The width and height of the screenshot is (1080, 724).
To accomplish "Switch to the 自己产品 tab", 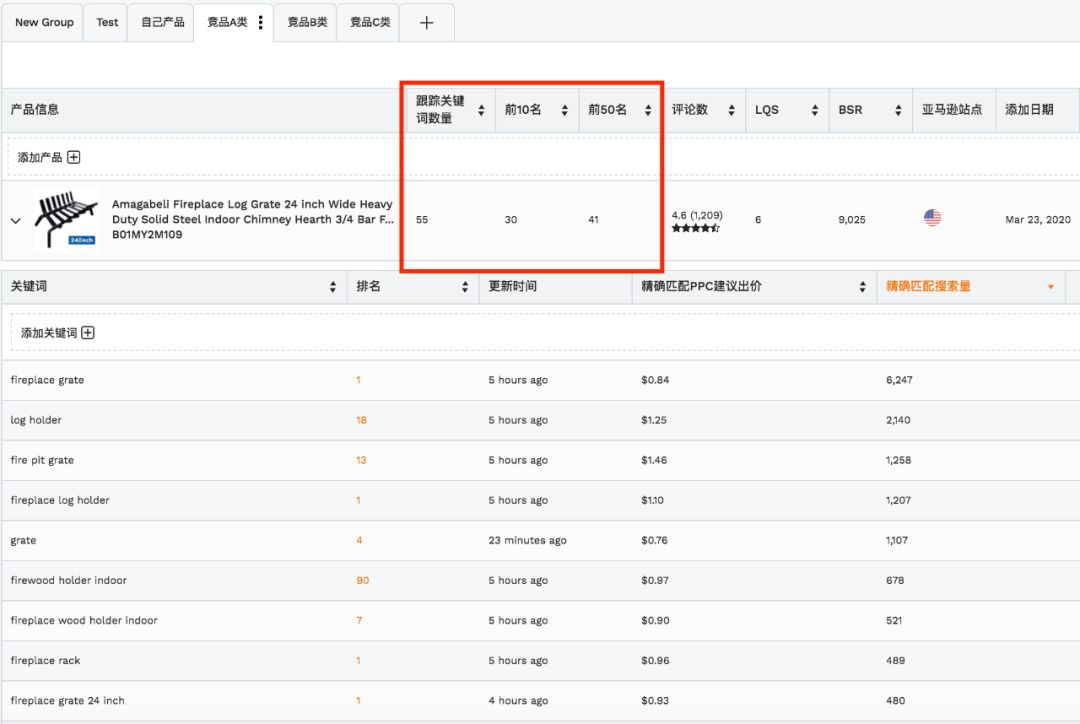I will pyautogui.click(x=162, y=22).
